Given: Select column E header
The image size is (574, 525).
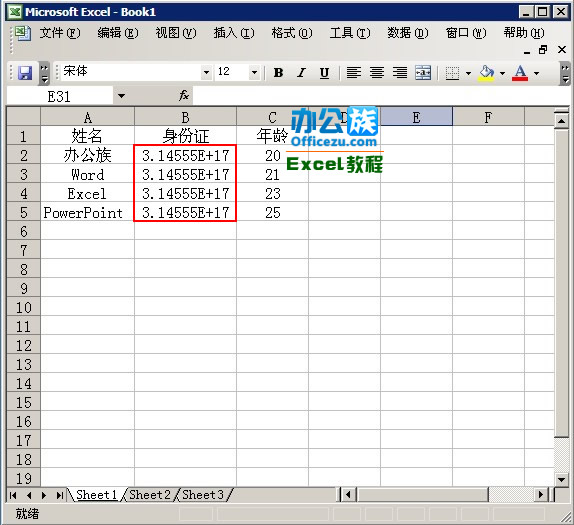Looking at the screenshot, I should pyautogui.click(x=417, y=118).
